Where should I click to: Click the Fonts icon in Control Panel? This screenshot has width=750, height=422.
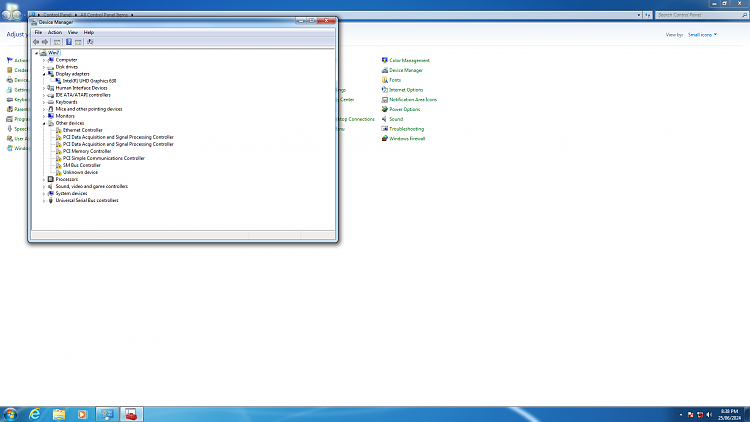tap(385, 80)
